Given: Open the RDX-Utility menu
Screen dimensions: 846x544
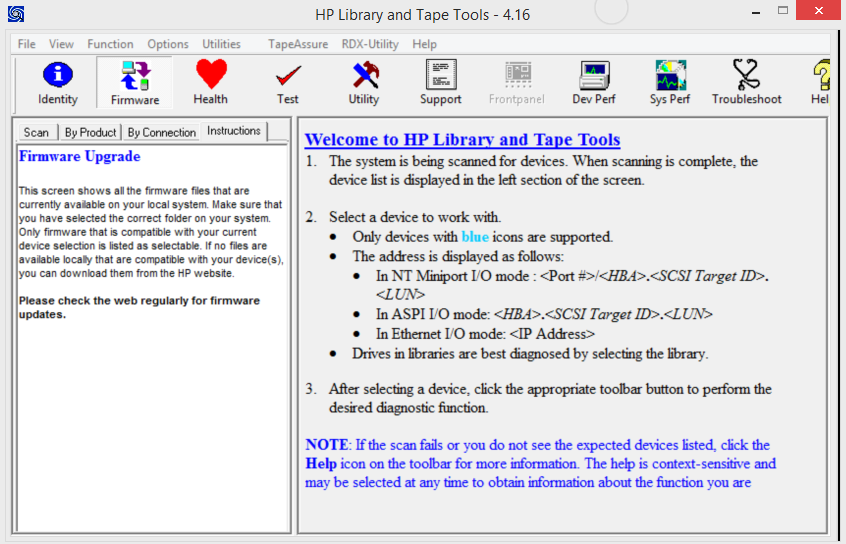Looking at the screenshot, I should 370,44.
